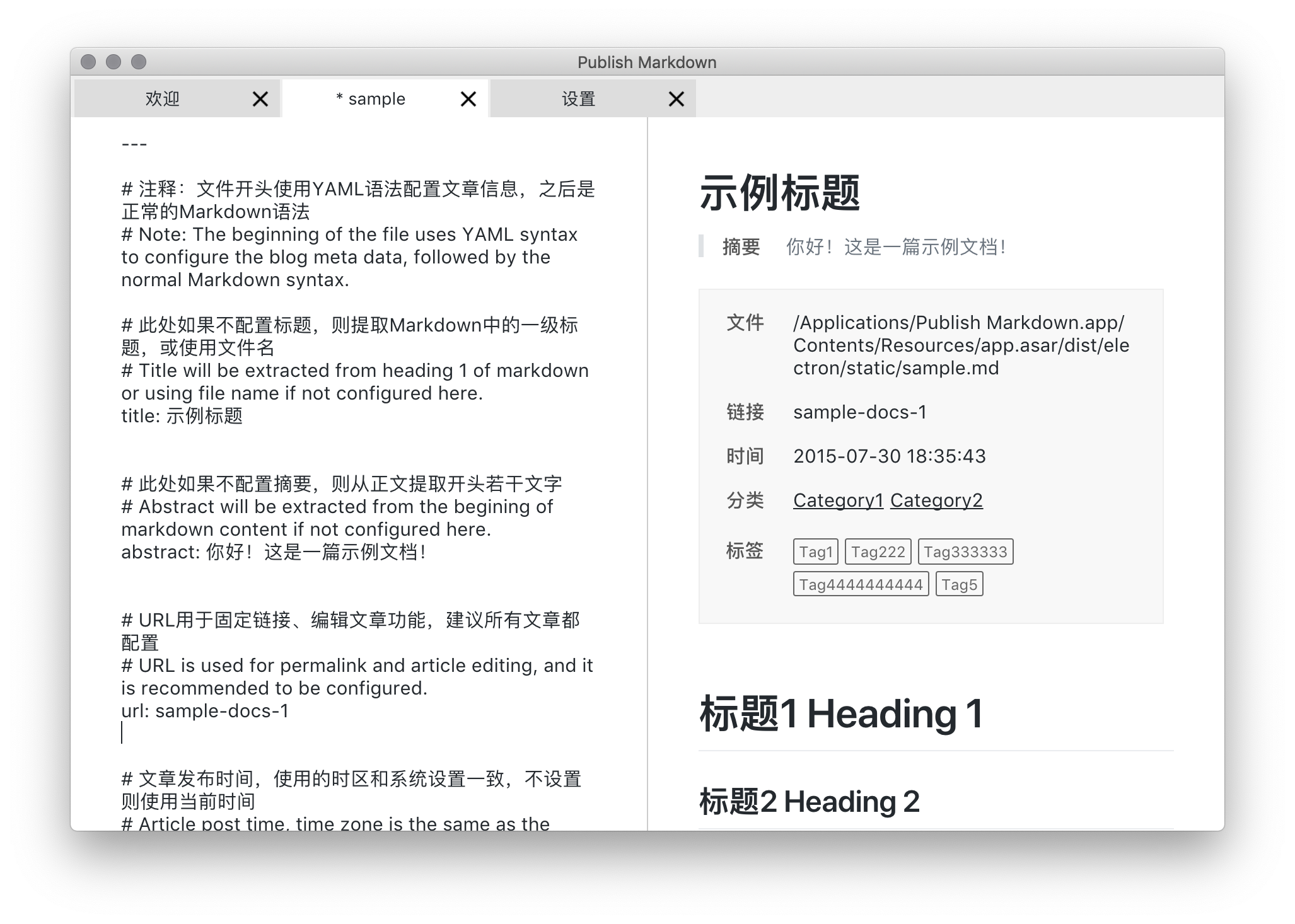Click the abstract line in editor
The height and width of the screenshot is (924, 1295).
pyautogui.click(x=273, y=552)
